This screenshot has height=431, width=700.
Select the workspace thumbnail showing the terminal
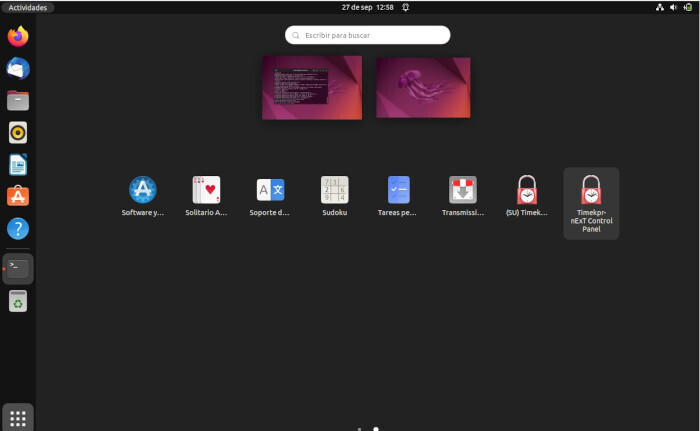[x=312, y=87]
